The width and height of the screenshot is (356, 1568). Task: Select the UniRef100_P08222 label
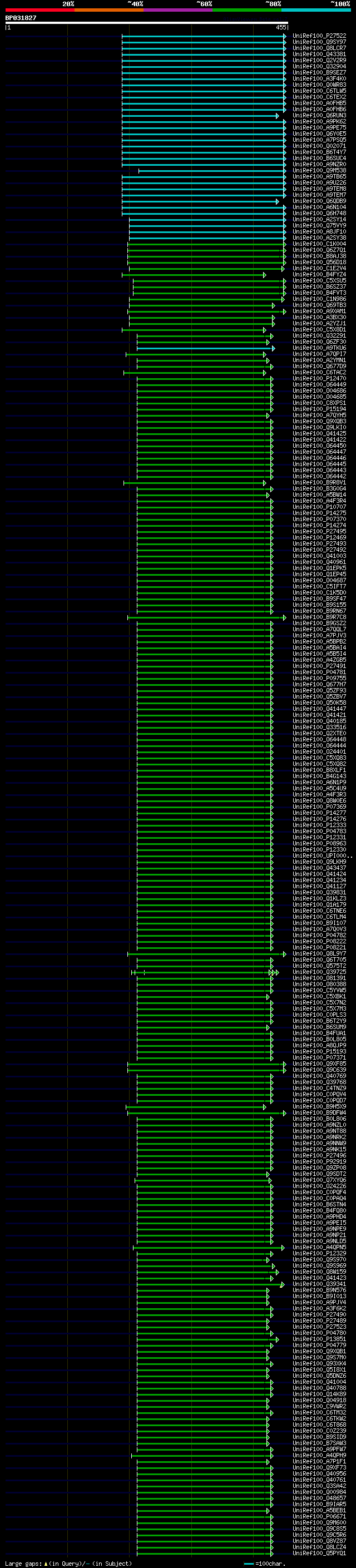click(319, 942)
